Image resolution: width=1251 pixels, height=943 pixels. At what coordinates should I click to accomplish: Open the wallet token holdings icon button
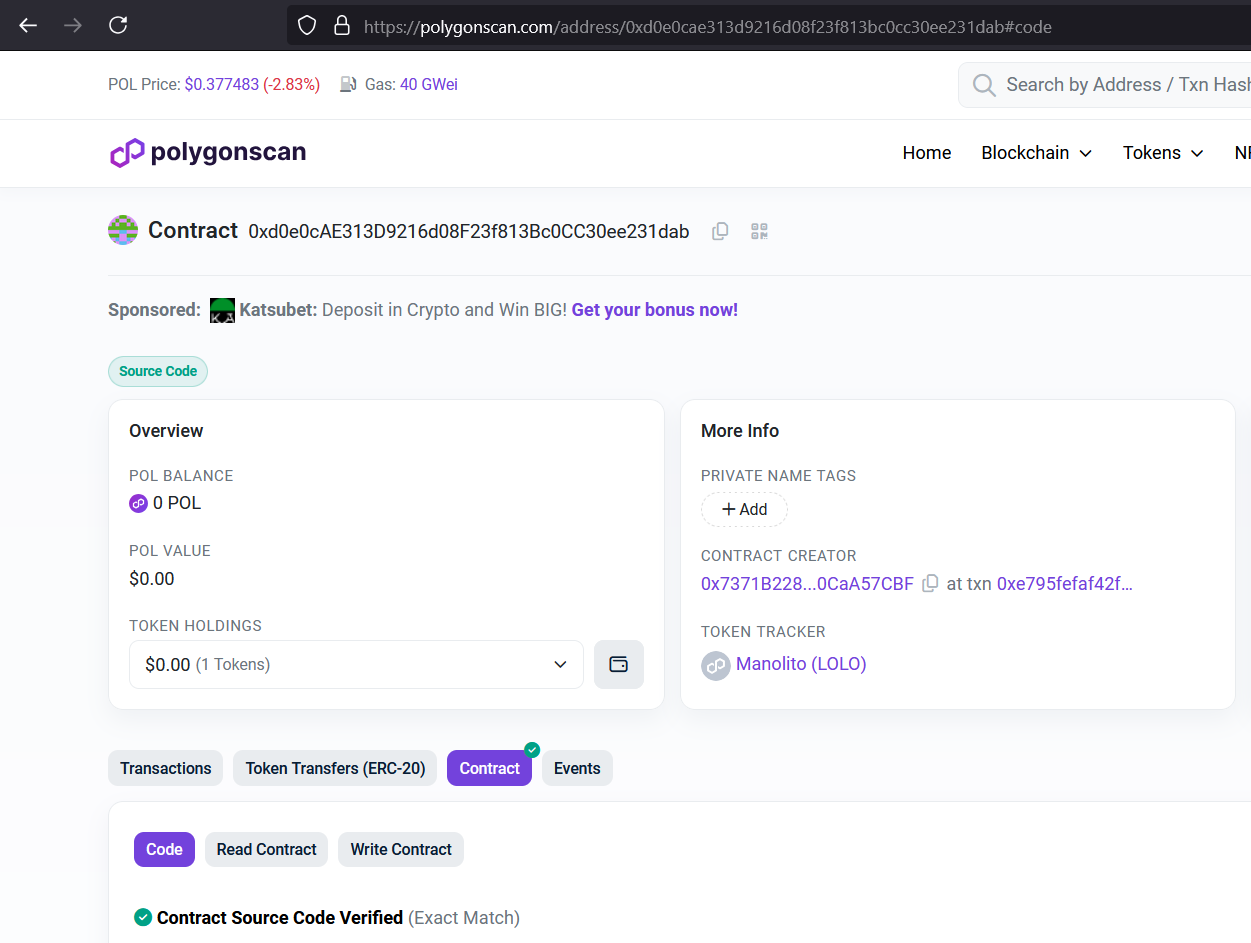click(x=618, y=665)
